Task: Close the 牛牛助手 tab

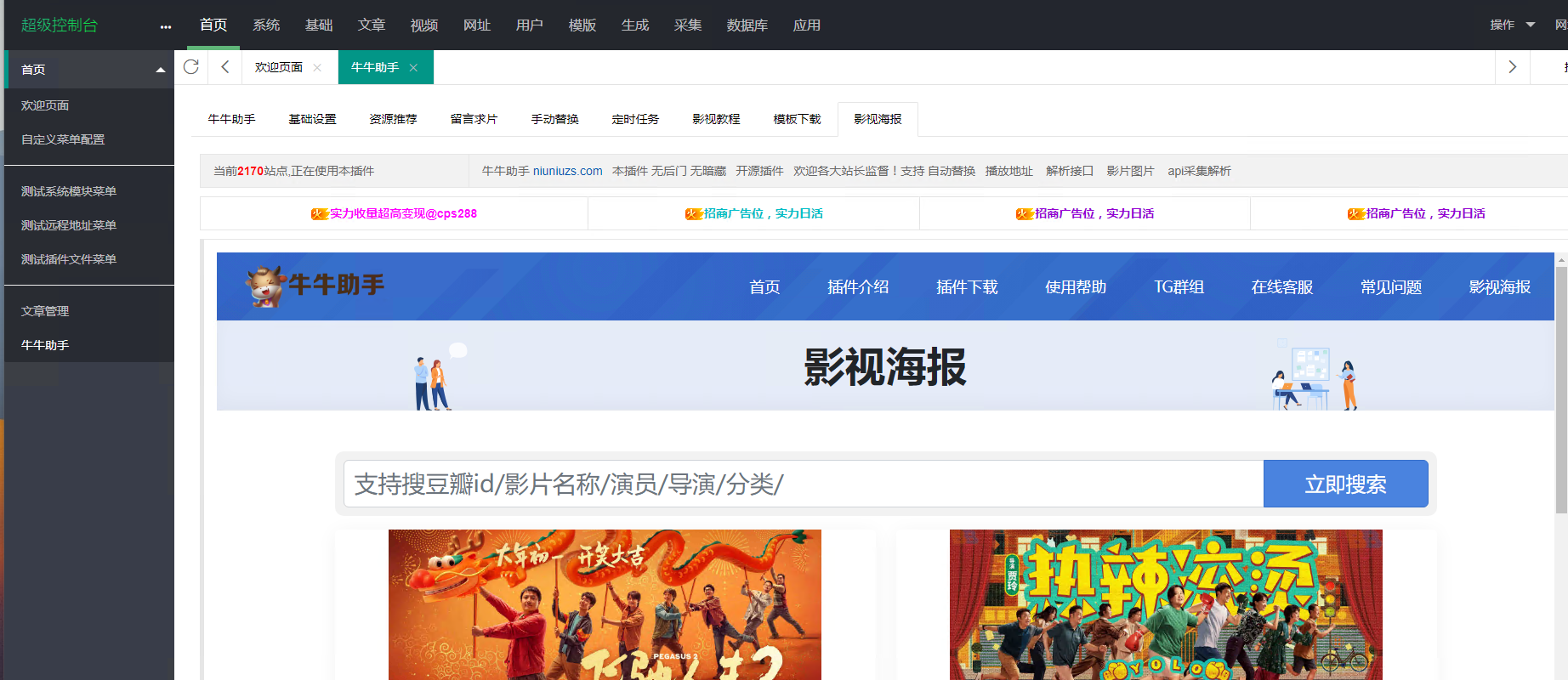Action: tap(413, 68)
